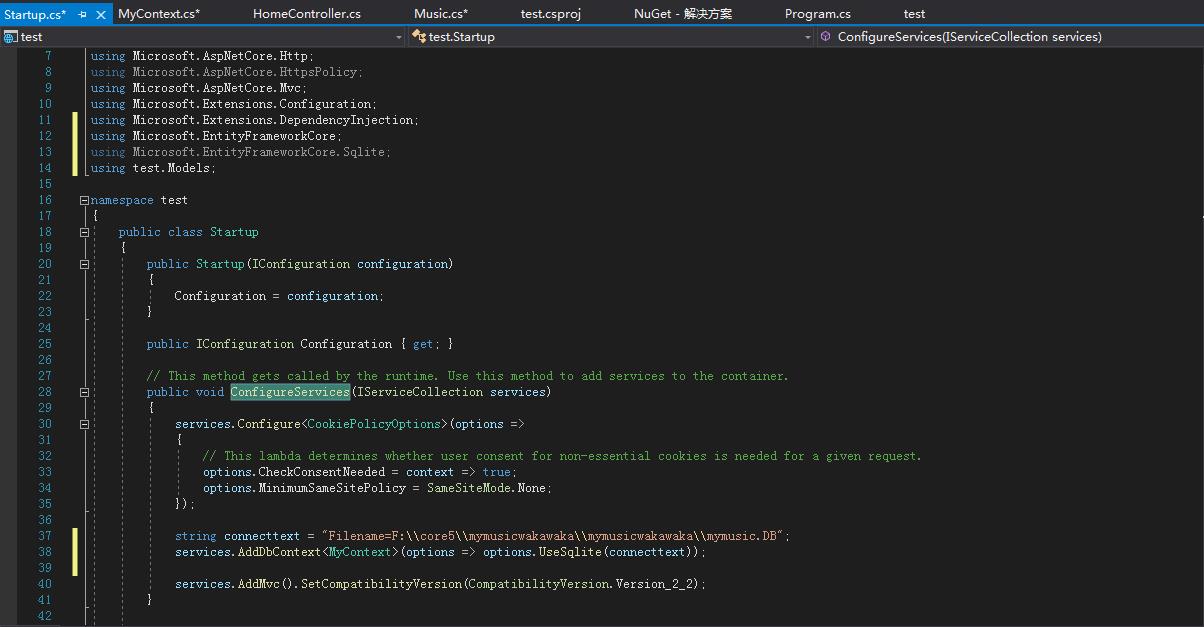The image size is (1204, 627).
Task: Open the Music.cs tab
Action: click(x=441, y=14)
